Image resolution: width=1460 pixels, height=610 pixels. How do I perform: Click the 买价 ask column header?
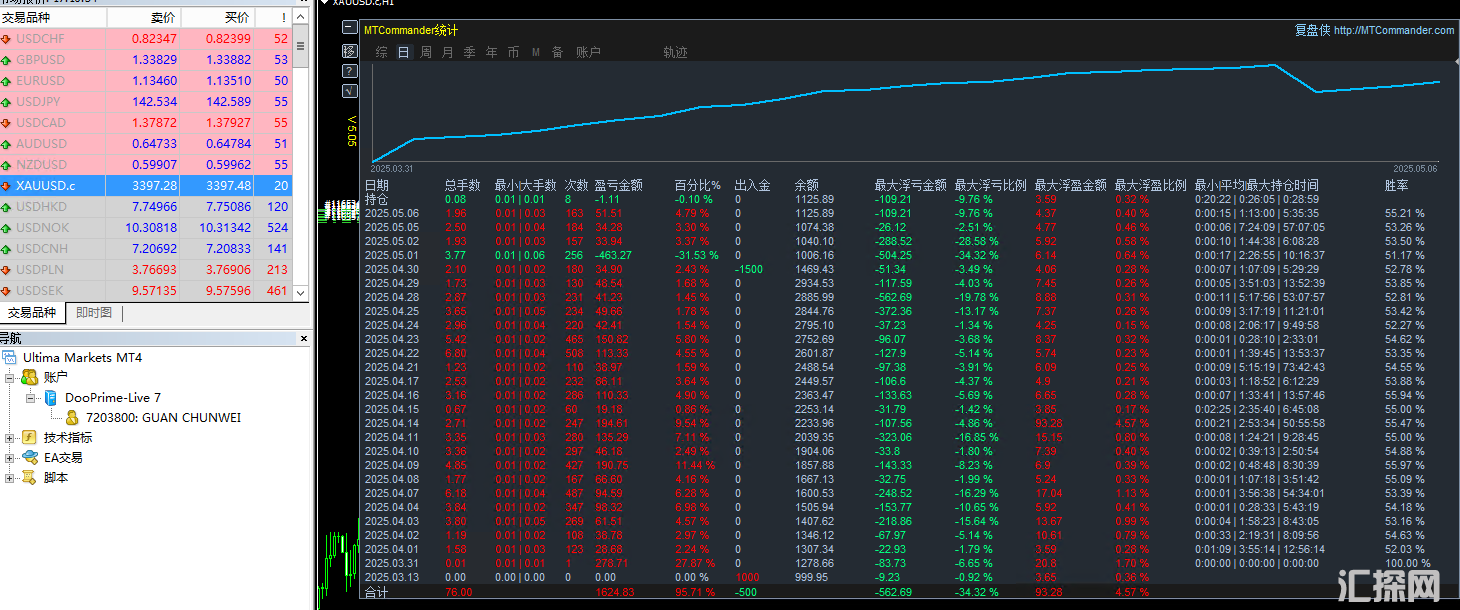218,18
